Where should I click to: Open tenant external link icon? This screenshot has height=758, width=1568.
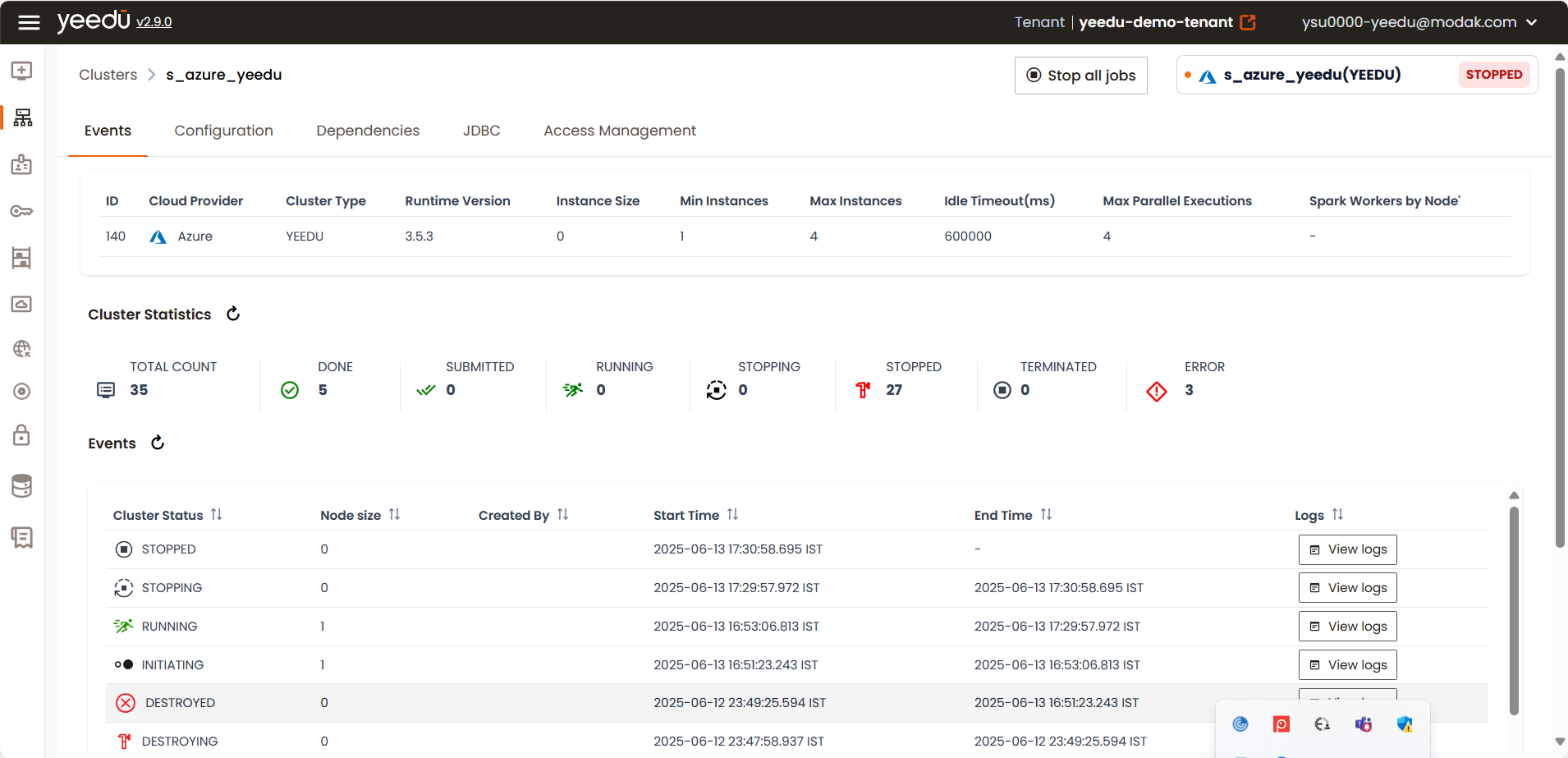pos(1248,22)
